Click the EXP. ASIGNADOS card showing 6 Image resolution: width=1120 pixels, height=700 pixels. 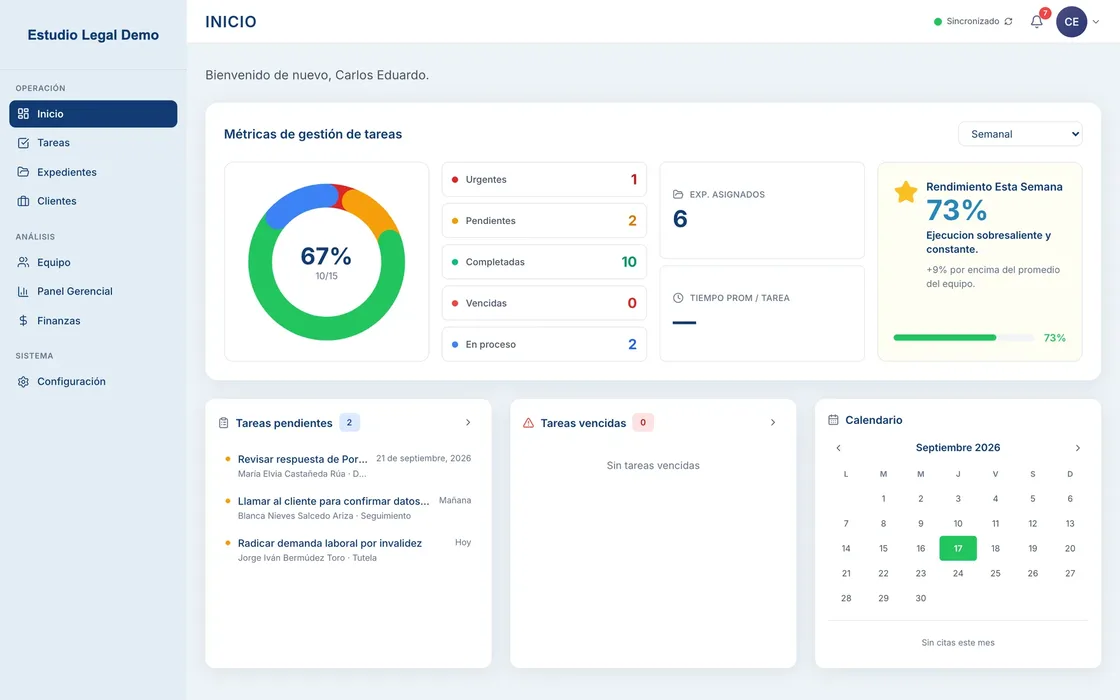762,211
